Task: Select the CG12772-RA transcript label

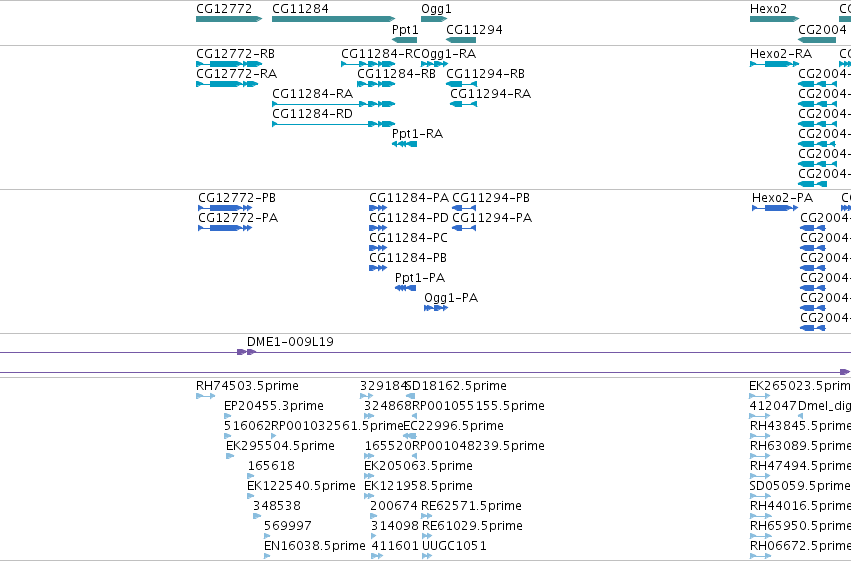Action: (236, 73)
